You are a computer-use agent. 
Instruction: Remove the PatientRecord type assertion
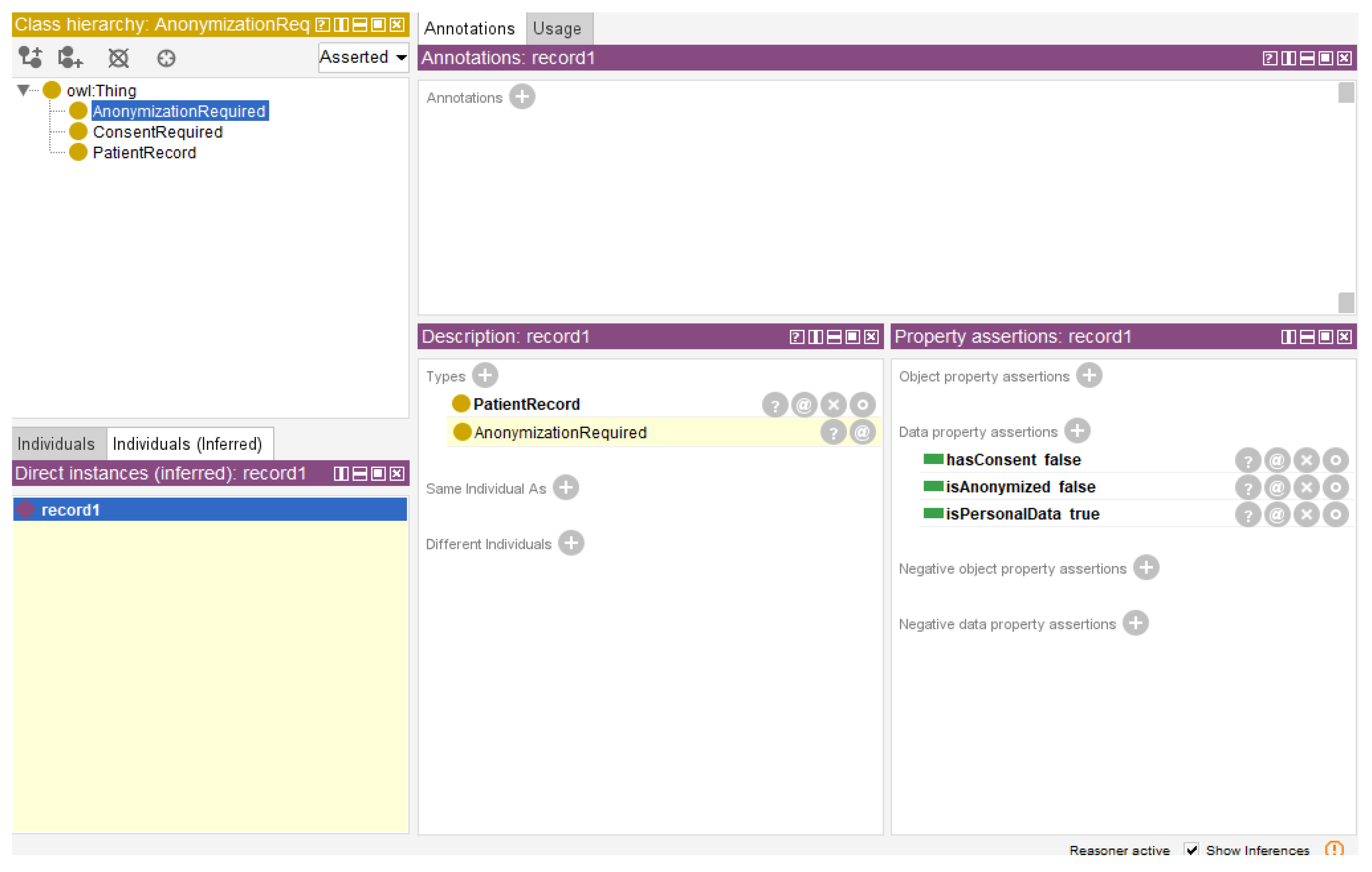pyautogui.click(x=833, y=405)
